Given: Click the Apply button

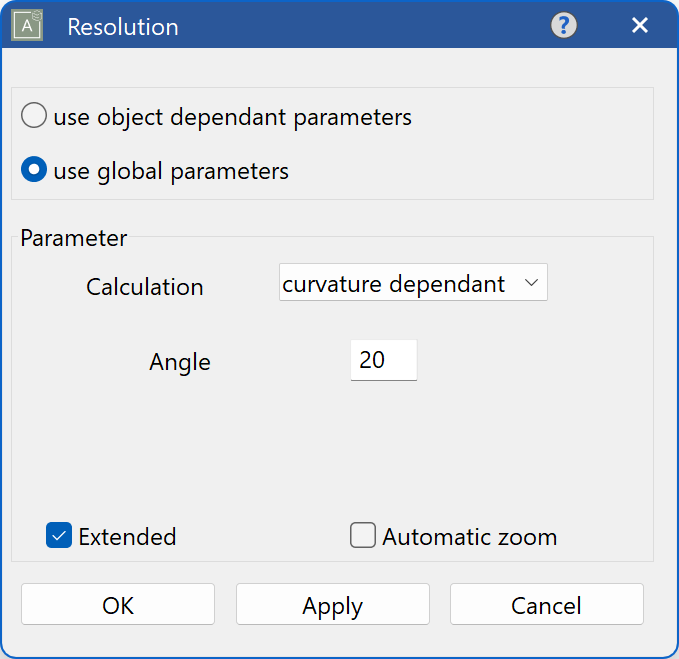Looking at the screenshot, I should (x=333, y=604).
